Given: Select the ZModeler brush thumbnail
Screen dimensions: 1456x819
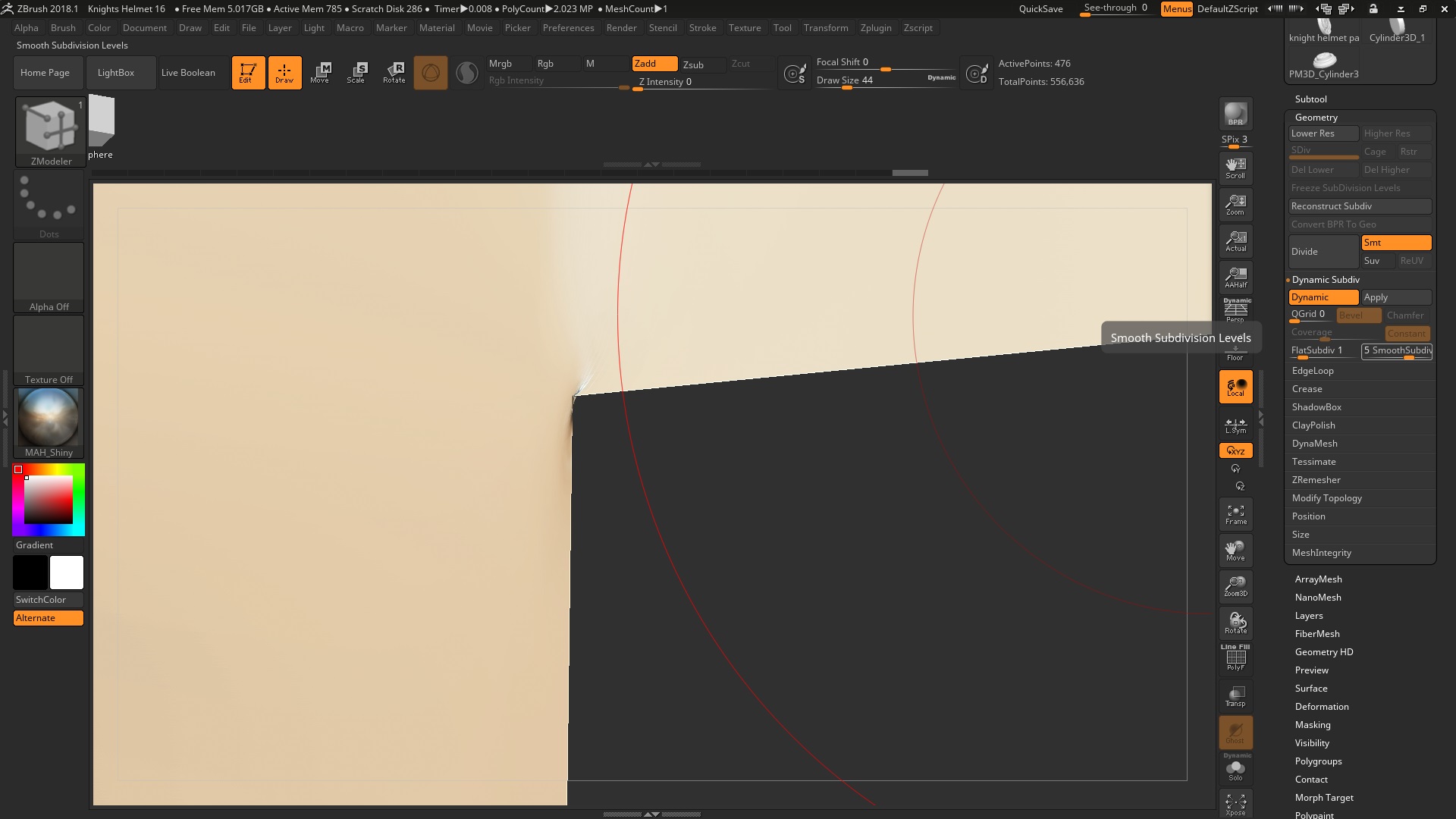Looking at the screenshot, I should 50,132.
